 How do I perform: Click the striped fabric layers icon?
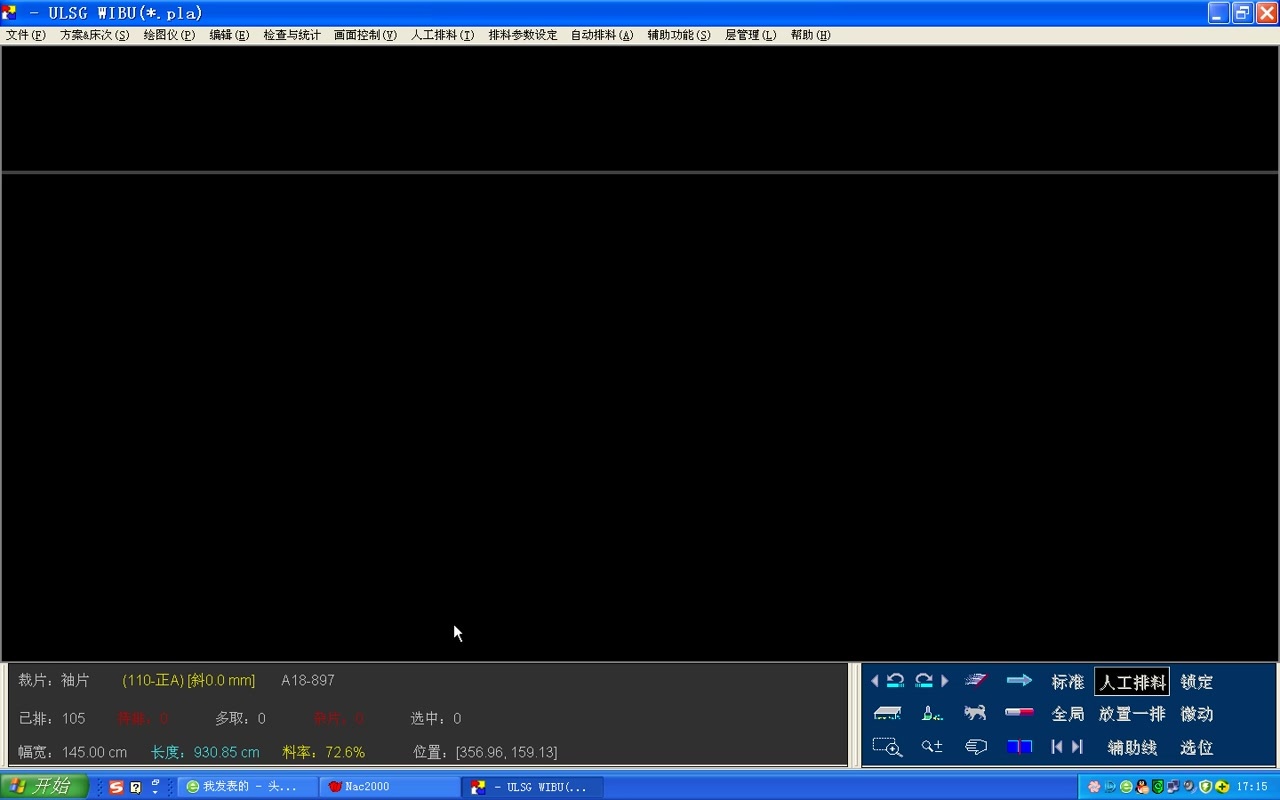click(976, 681)
